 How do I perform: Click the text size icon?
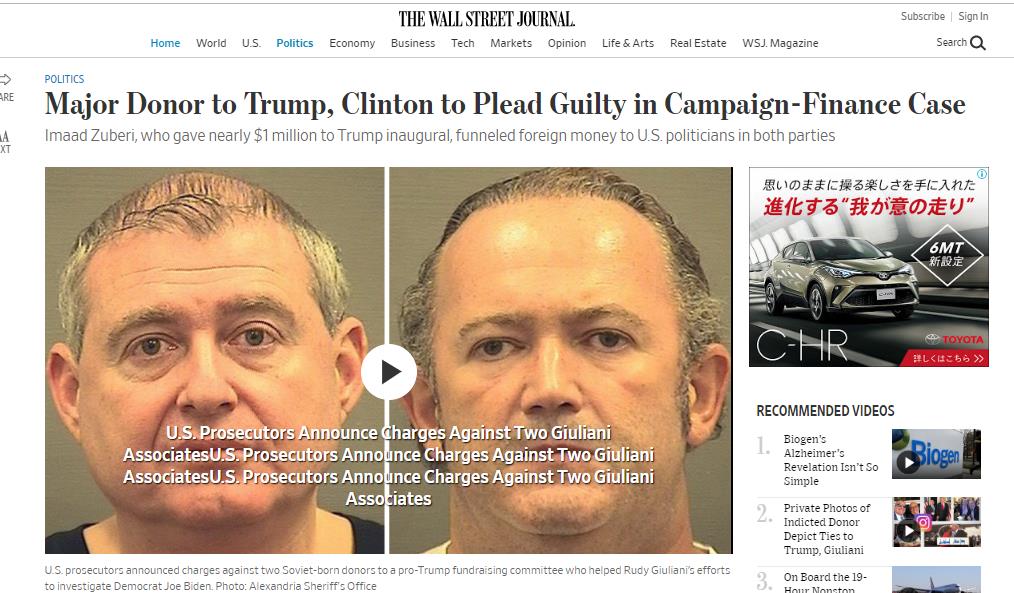(x=5, y=136)
